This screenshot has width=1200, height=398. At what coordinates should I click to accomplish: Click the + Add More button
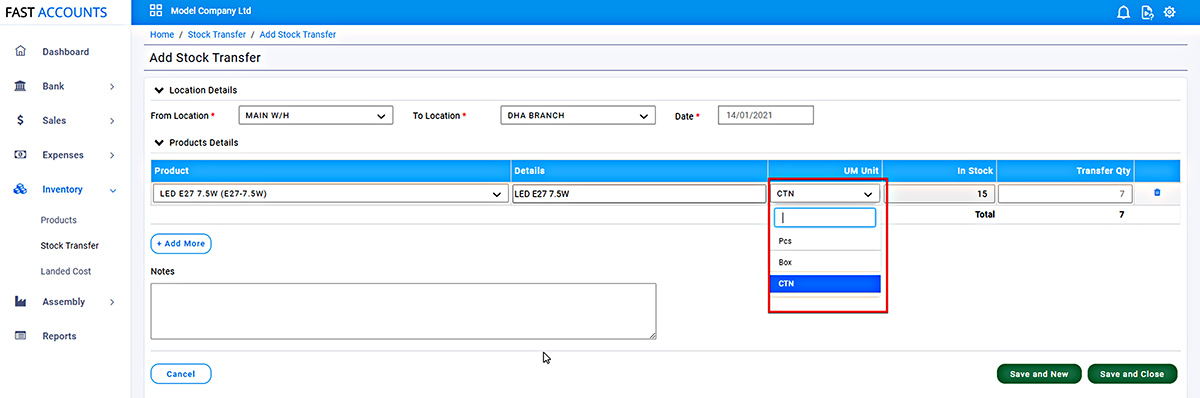click(181, 243)
